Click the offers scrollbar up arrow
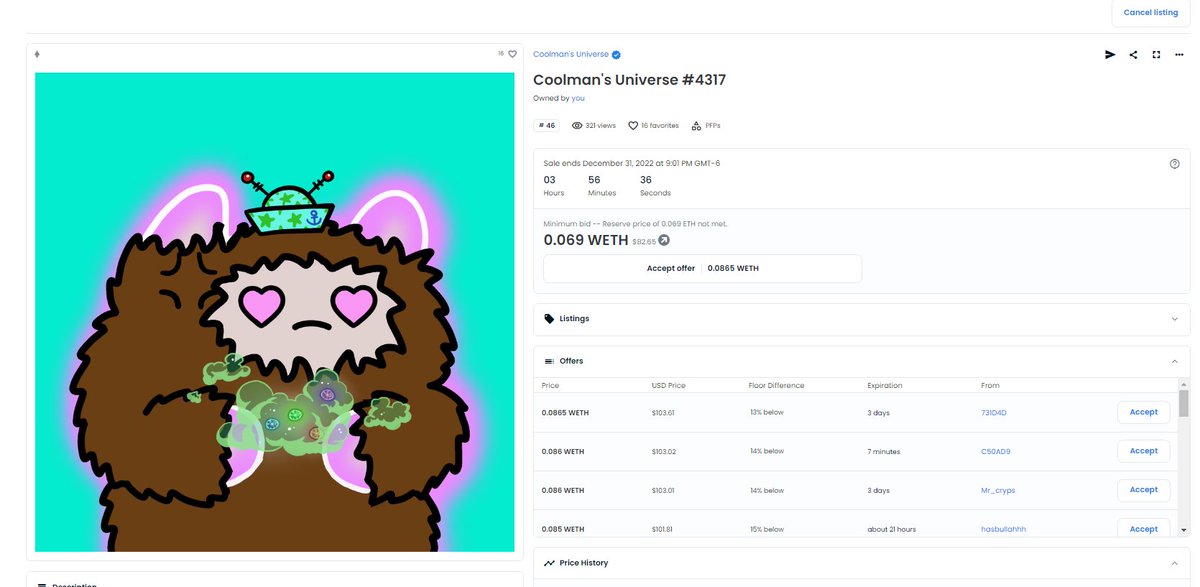 click(1184, 384)
